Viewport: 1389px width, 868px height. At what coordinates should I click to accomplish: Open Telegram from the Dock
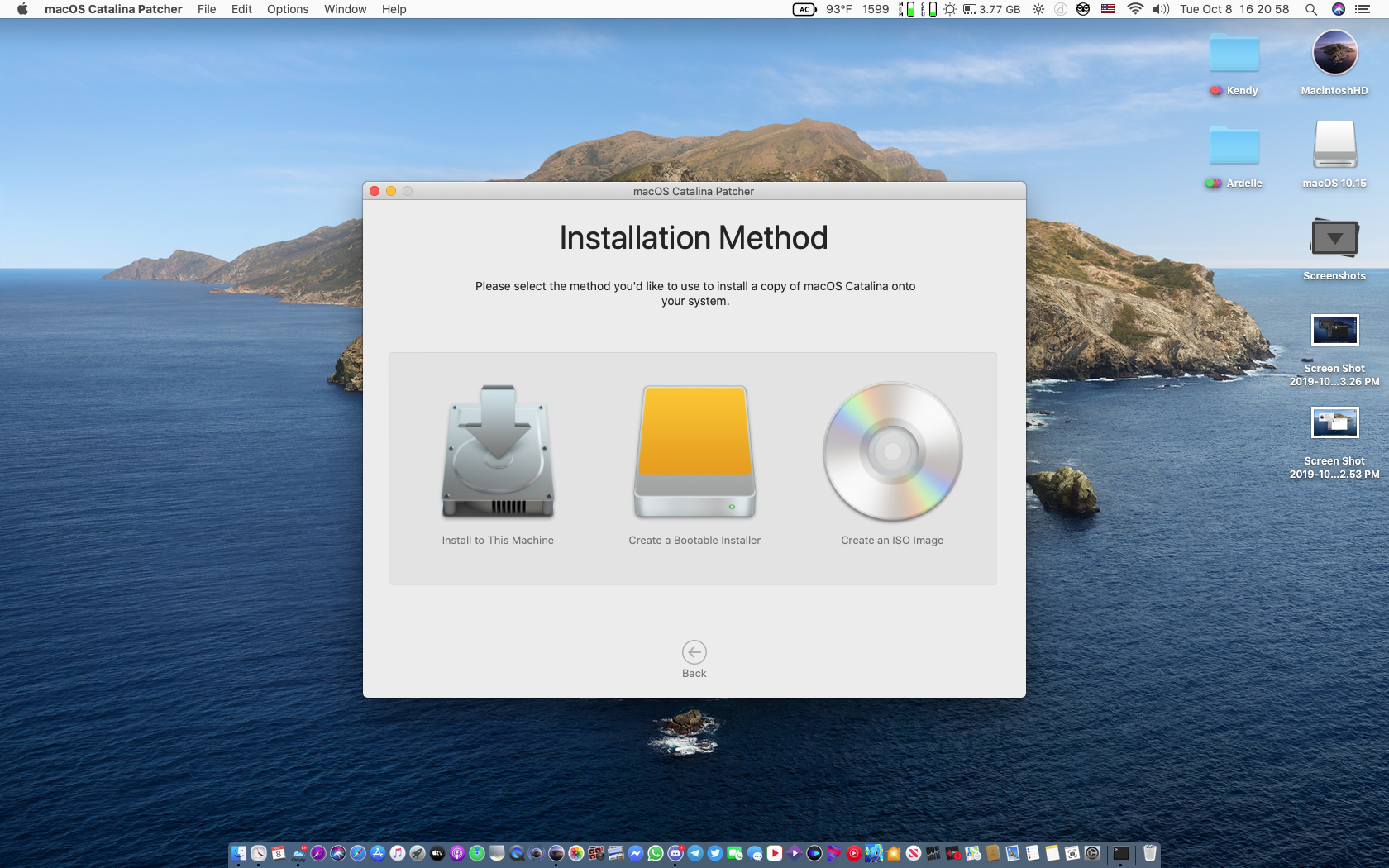695,853
